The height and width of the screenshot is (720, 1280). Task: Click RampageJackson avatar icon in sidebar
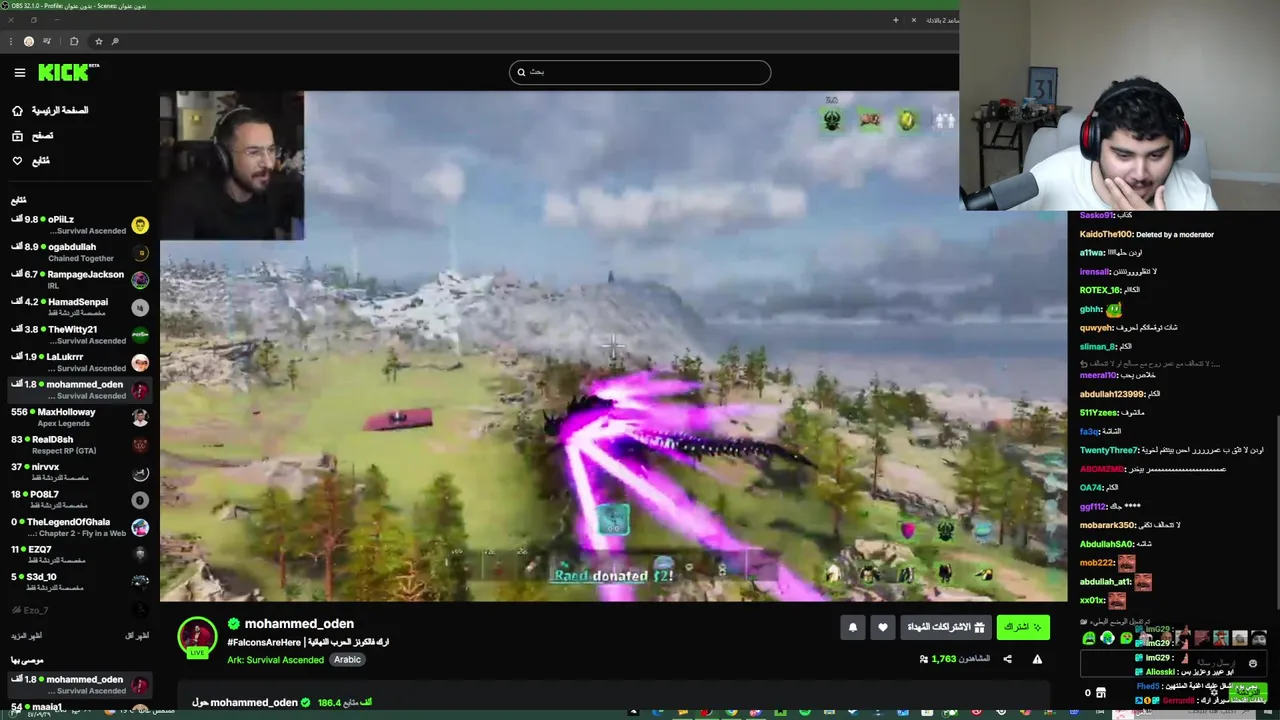[x=140, y=280]
